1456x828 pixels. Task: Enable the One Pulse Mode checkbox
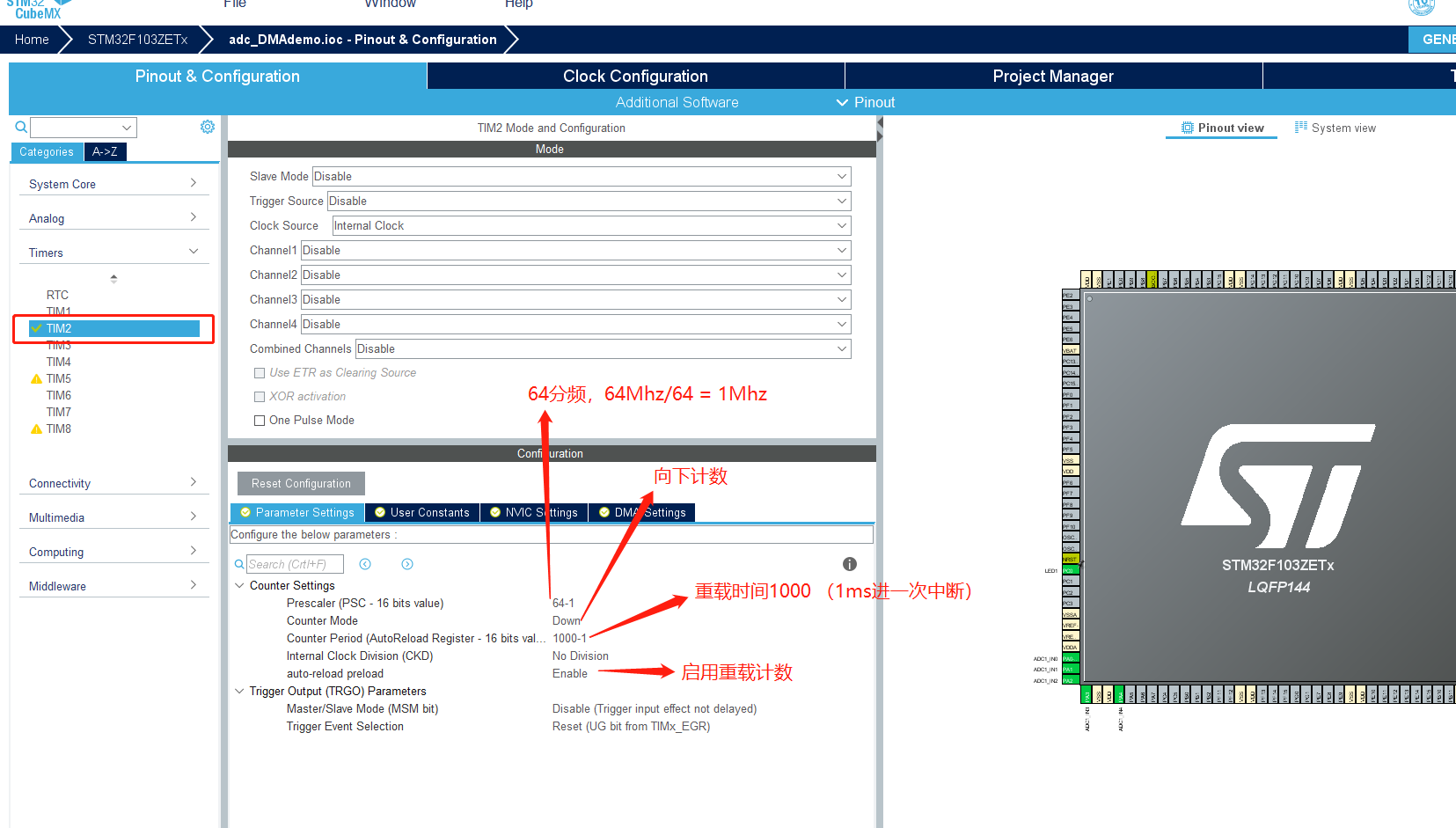point(260,421)
